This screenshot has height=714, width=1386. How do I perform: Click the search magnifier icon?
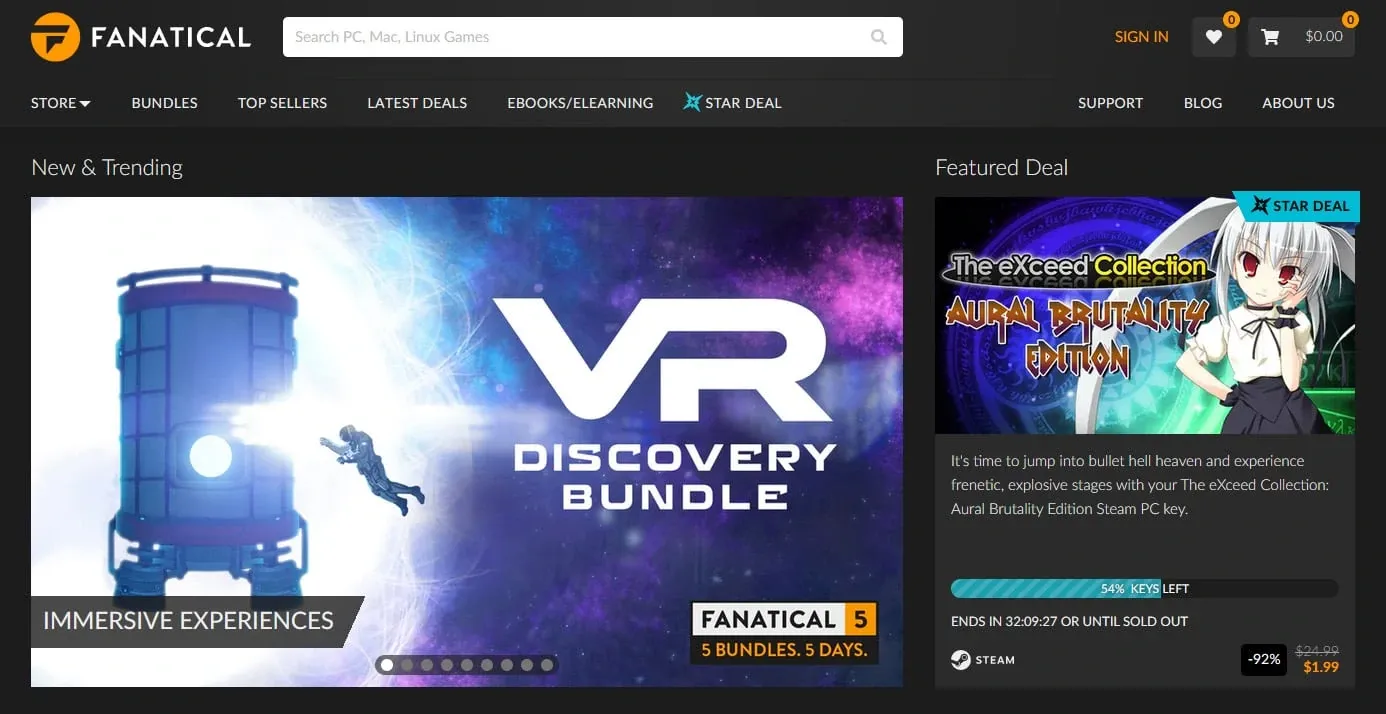pyautogui.click(x=878, y=37)
